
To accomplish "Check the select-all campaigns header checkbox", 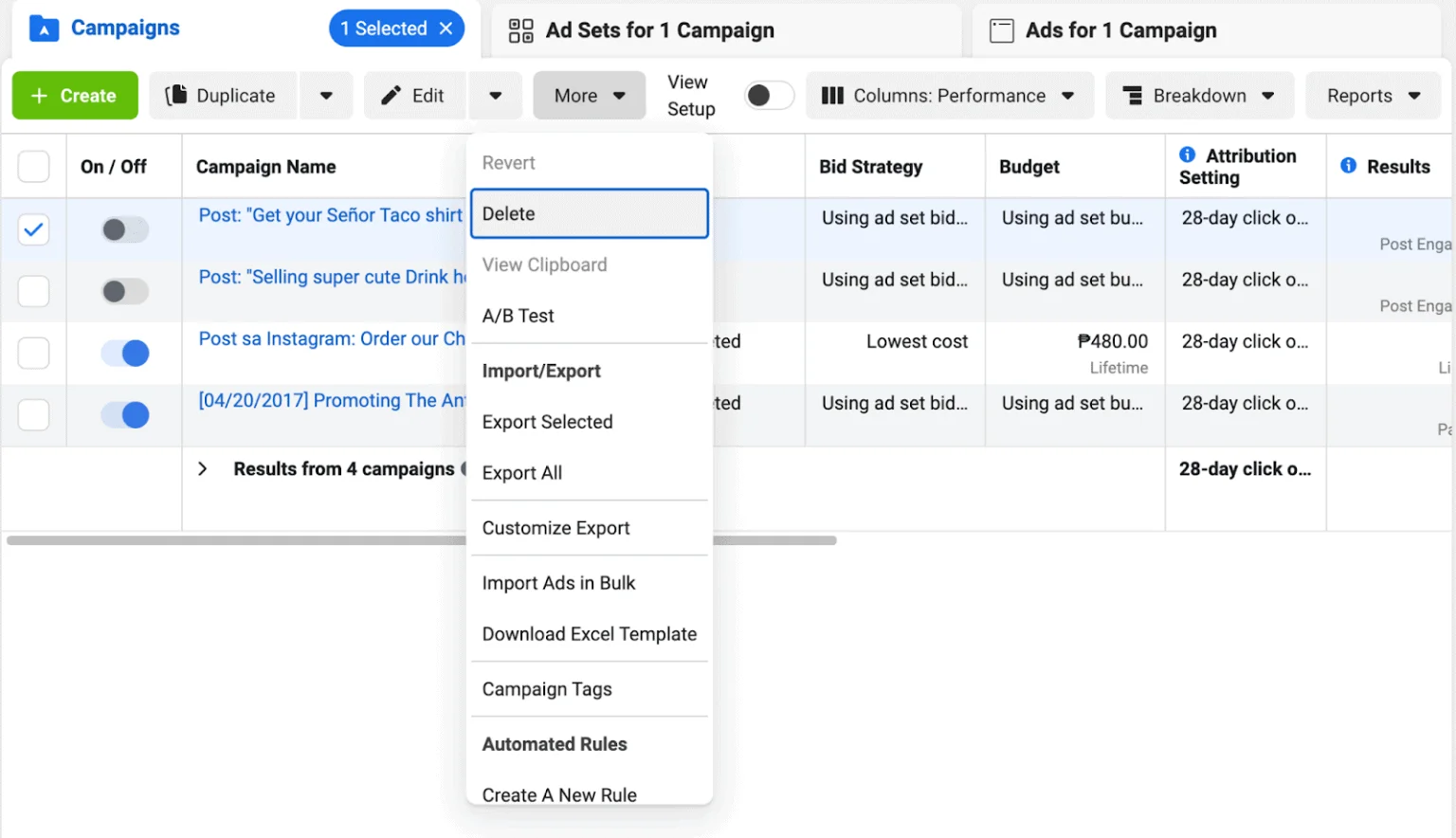I will point(33,167).
